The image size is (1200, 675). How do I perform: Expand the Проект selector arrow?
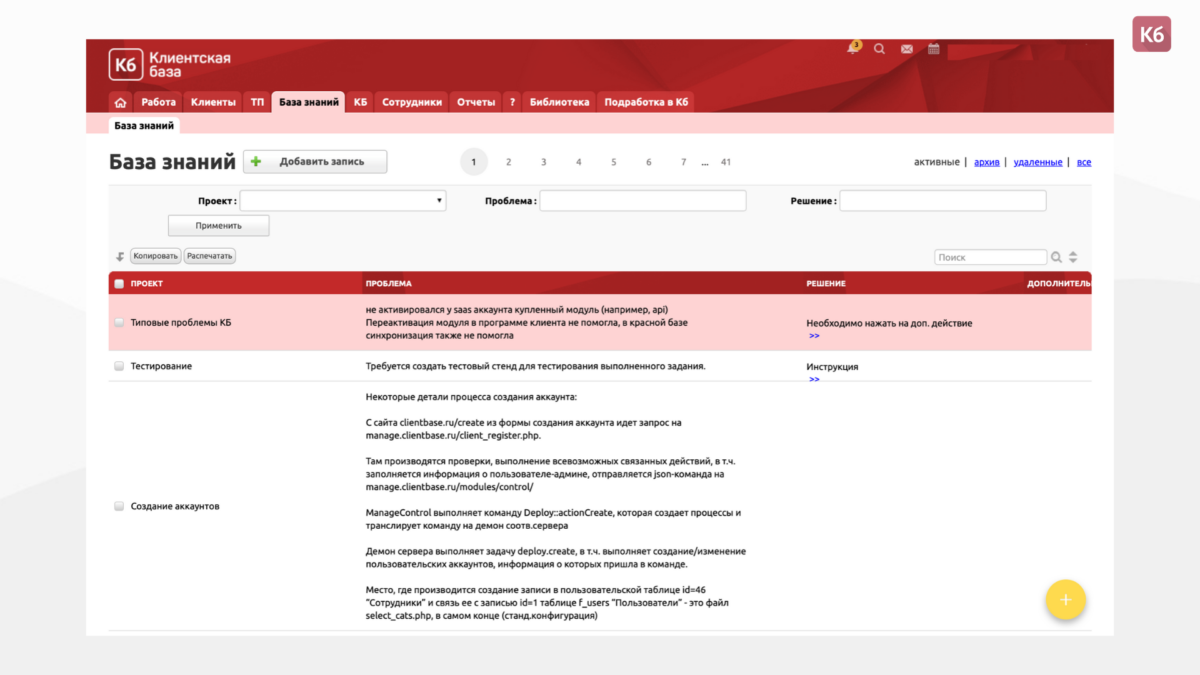439,200
